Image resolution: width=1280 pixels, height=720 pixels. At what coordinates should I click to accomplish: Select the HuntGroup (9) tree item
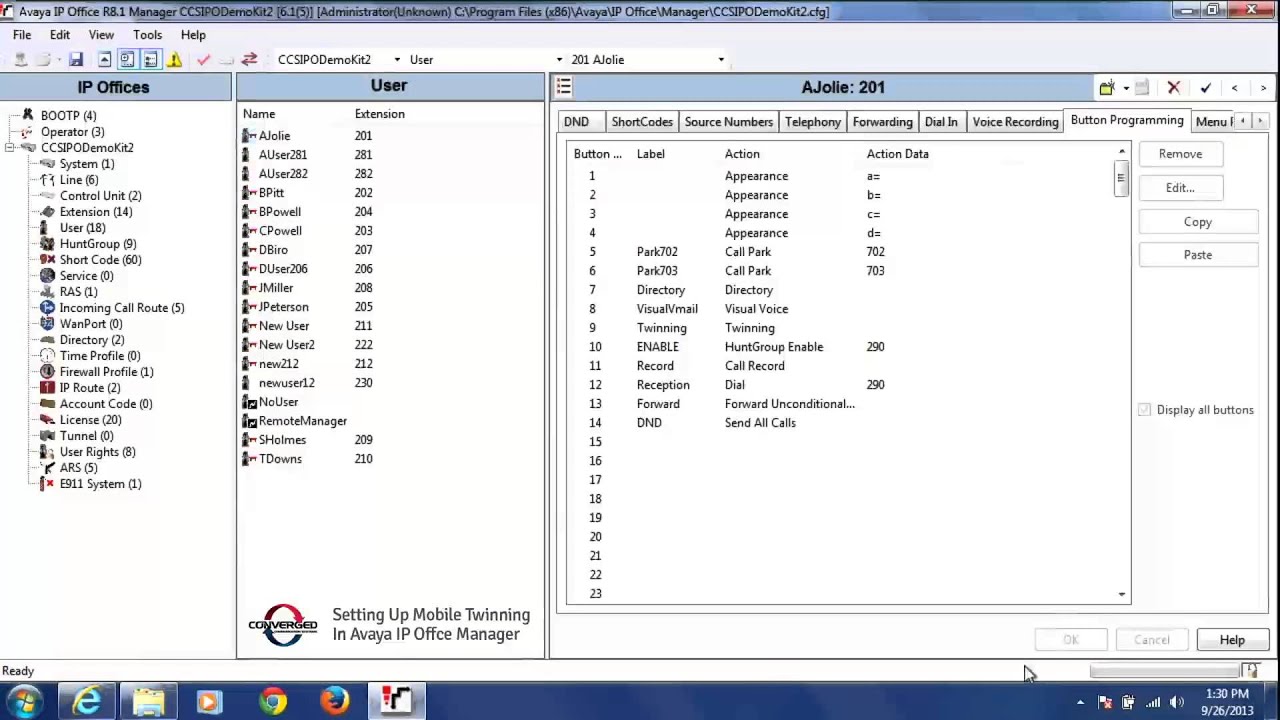coord(98,244)
